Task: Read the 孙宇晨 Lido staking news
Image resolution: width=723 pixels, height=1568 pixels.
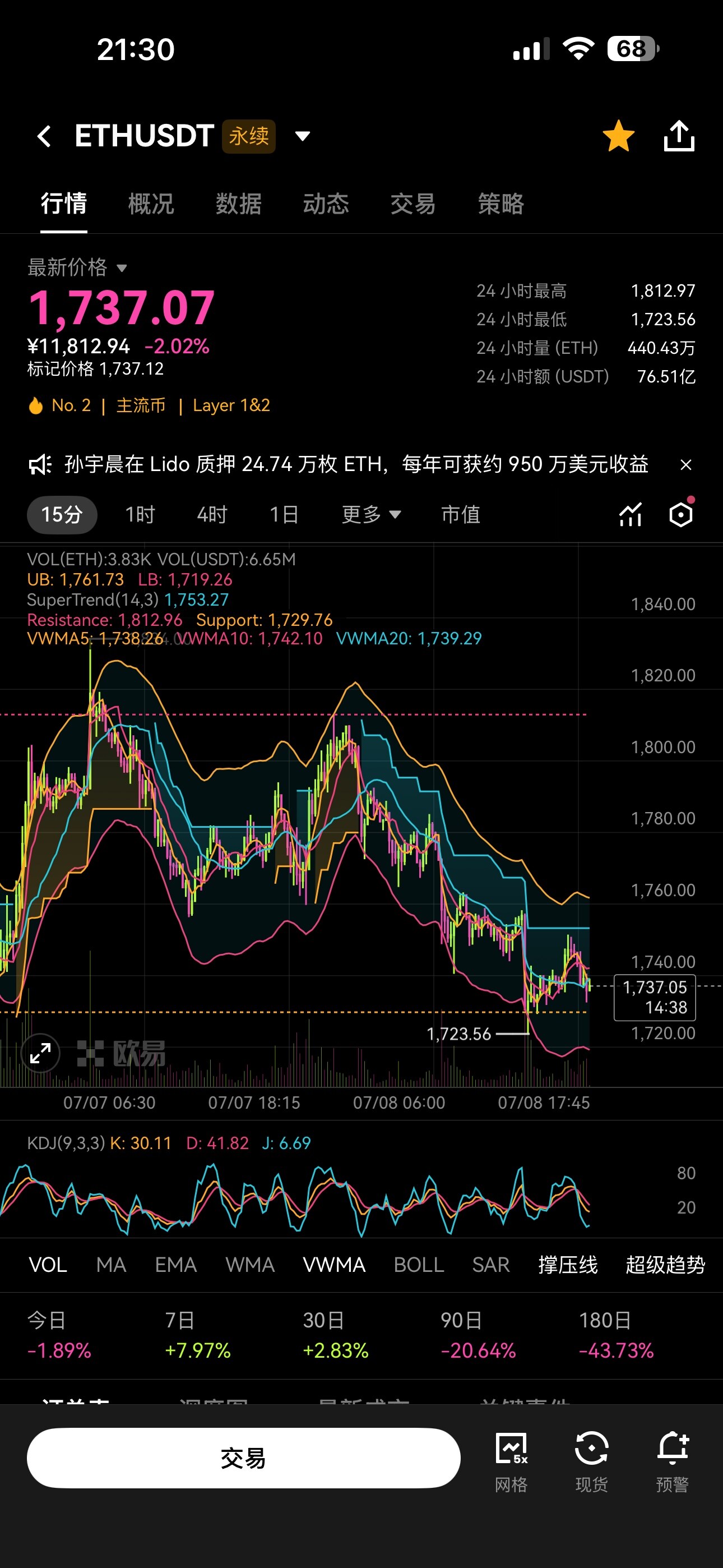Action: [x=356, y=464]
